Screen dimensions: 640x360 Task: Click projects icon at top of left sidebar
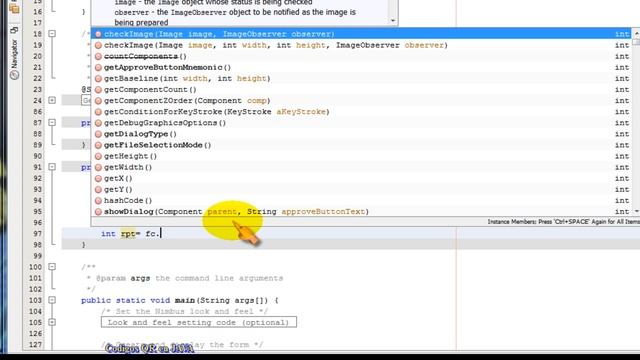pos(14,8)
